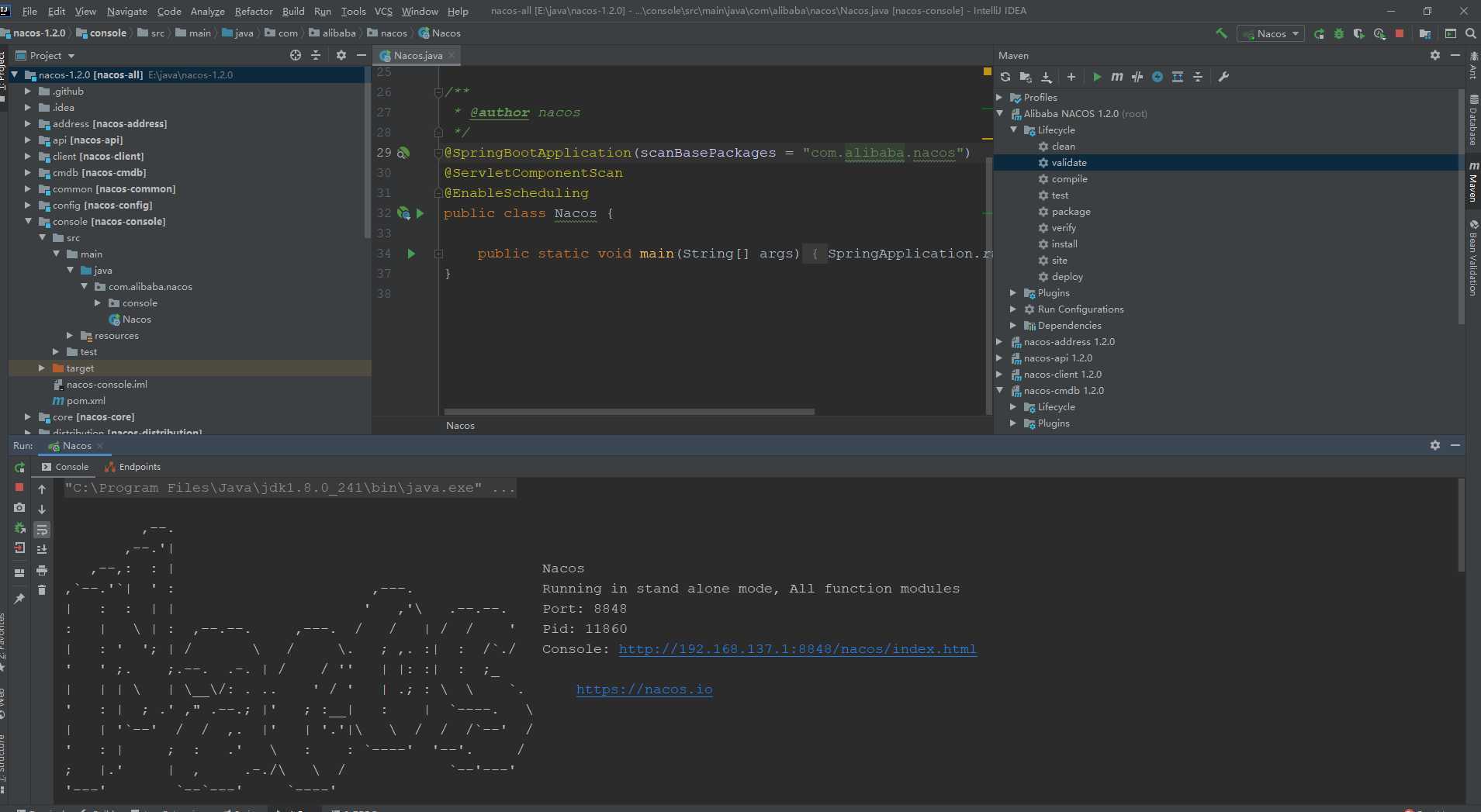1481x812 pixels.
Task: Click Run with Coverage icon in toolbar
Action: (1359, 33)
